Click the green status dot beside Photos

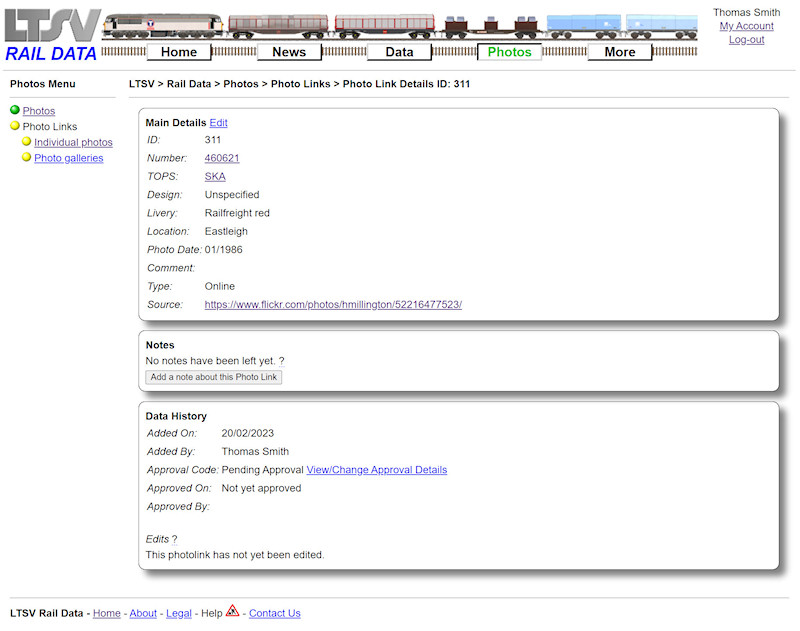click(14, 110)
